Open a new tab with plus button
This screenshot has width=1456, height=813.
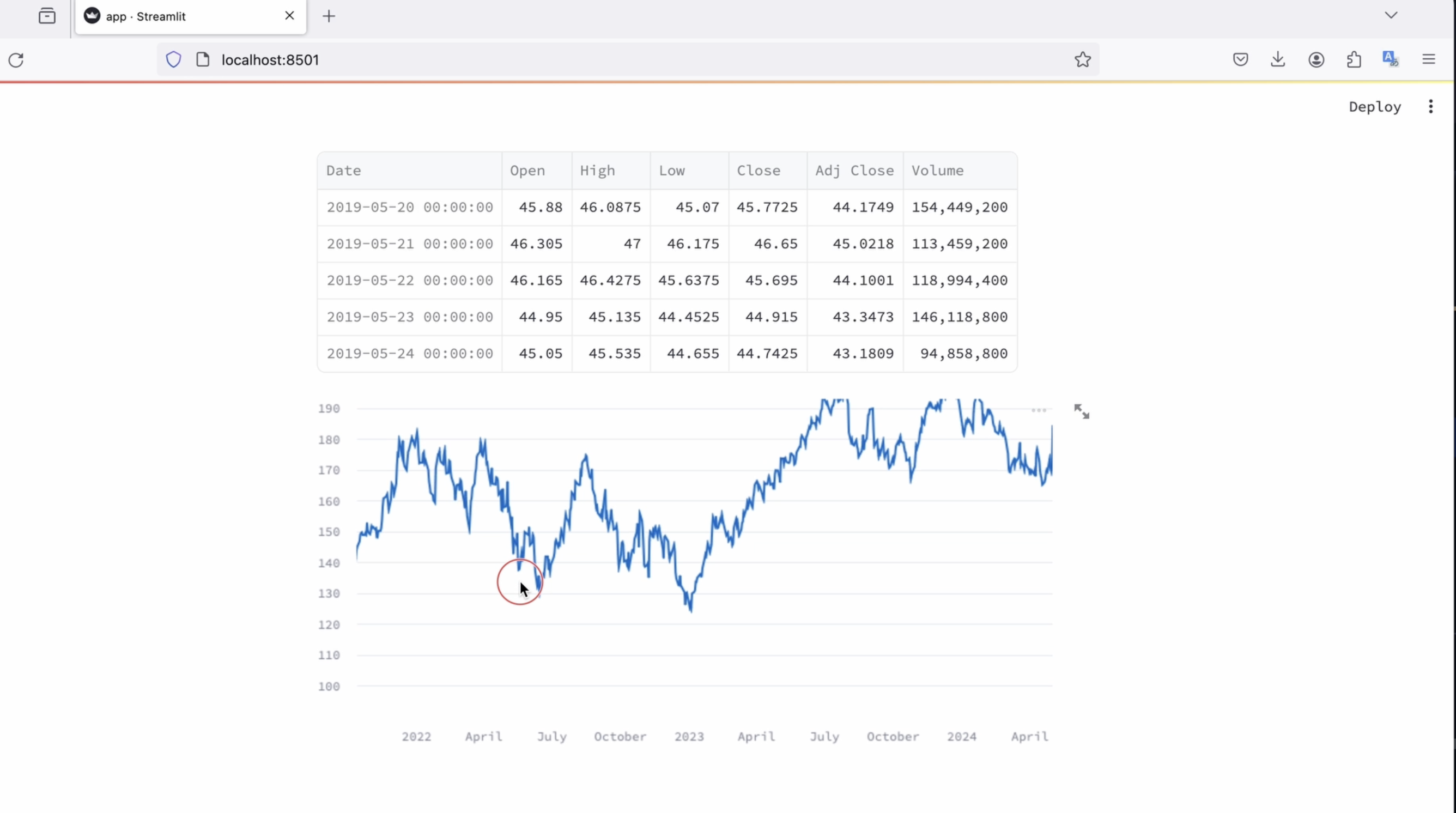329,16
